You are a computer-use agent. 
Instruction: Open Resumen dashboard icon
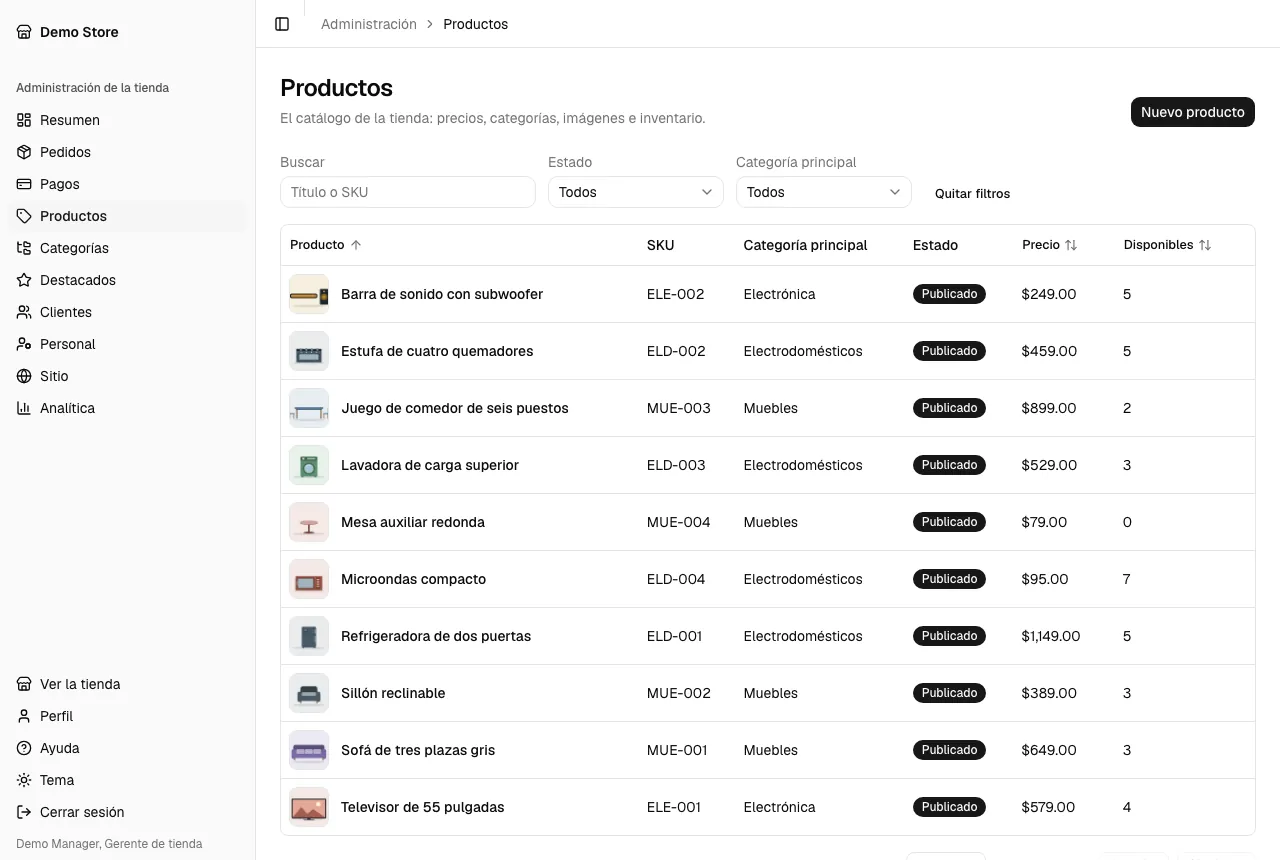point(24,120)
